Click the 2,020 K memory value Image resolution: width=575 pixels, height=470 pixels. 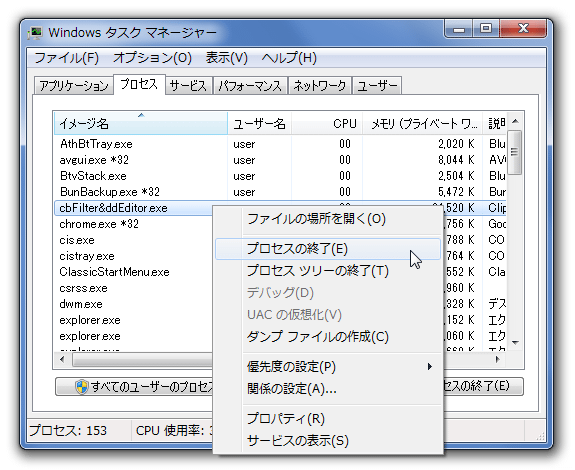[x=456, y=144]
